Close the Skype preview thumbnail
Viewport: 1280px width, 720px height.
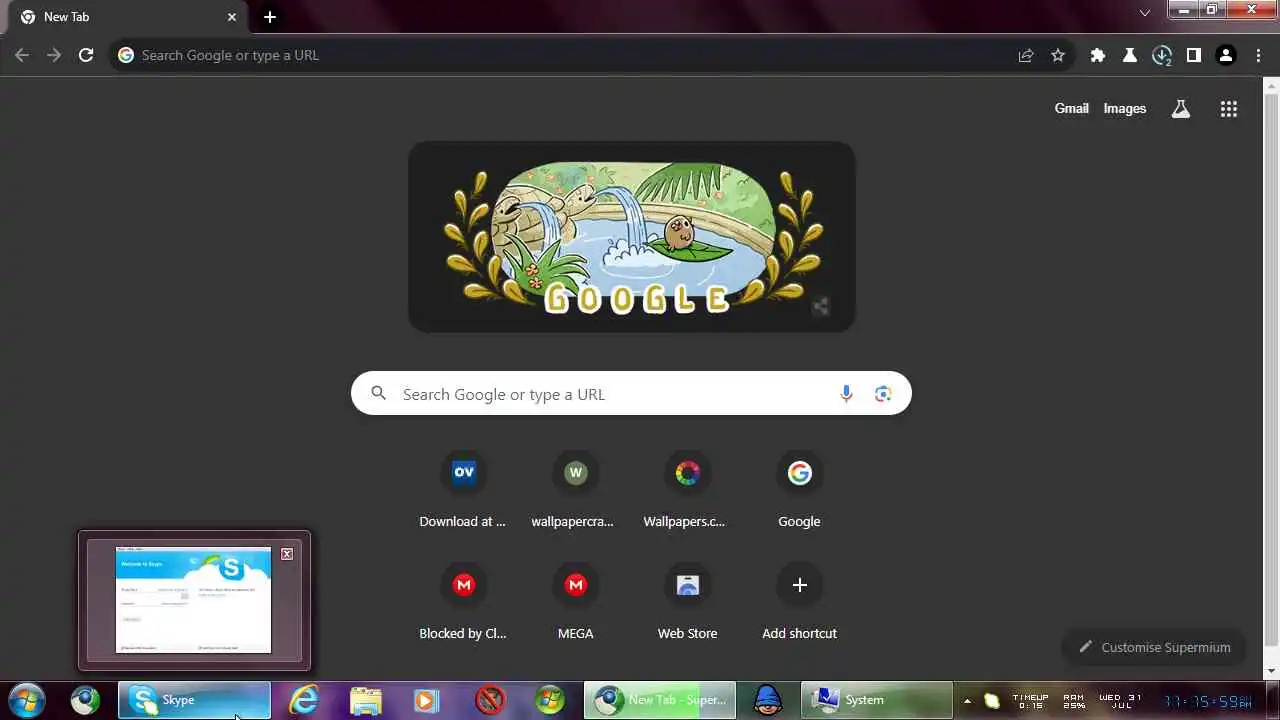point(287,554)
